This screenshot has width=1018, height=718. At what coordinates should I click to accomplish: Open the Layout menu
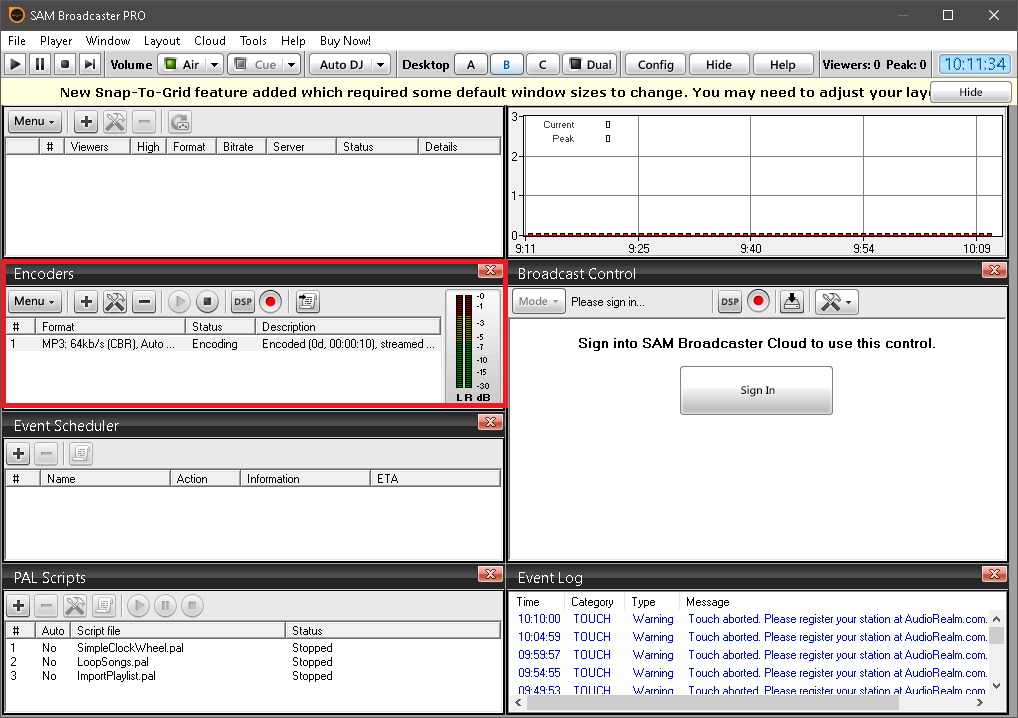(162, 41)
